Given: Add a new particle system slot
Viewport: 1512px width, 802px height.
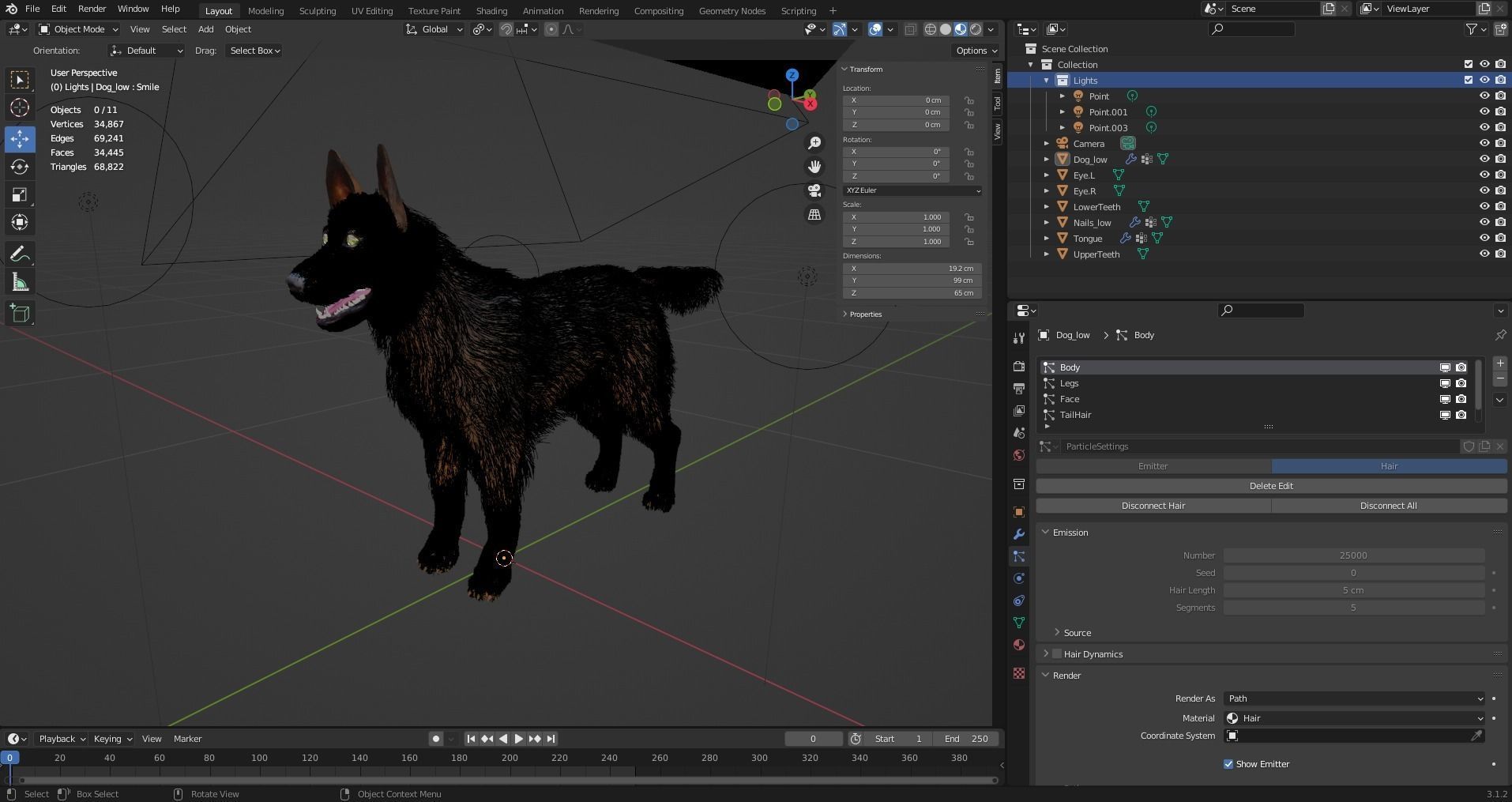Looking at the screenshot, I should point(1500,363).
